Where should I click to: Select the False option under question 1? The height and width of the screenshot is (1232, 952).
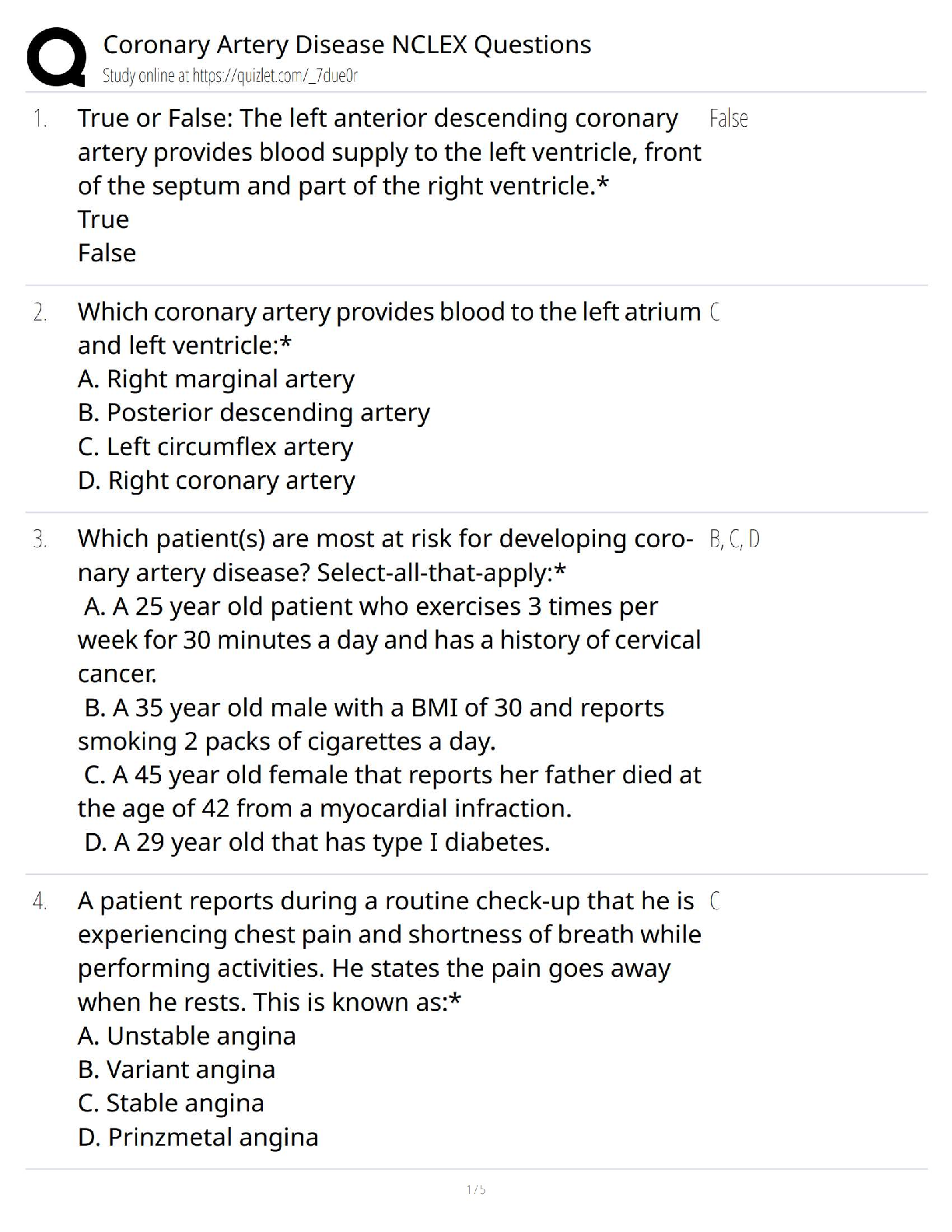(107, 253)
